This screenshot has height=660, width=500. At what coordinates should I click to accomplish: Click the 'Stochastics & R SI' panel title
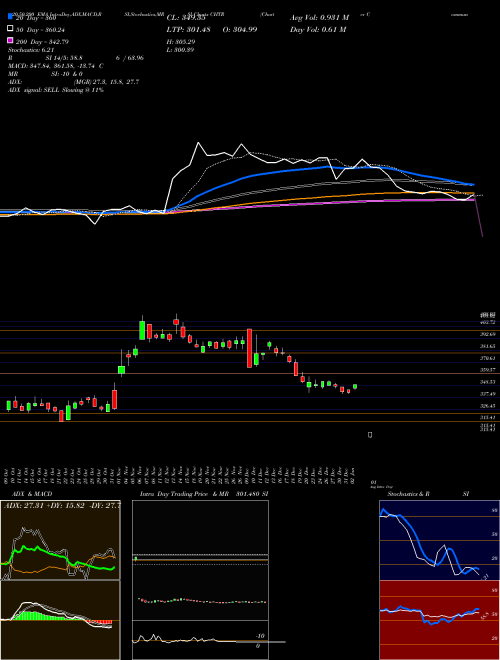428,494
